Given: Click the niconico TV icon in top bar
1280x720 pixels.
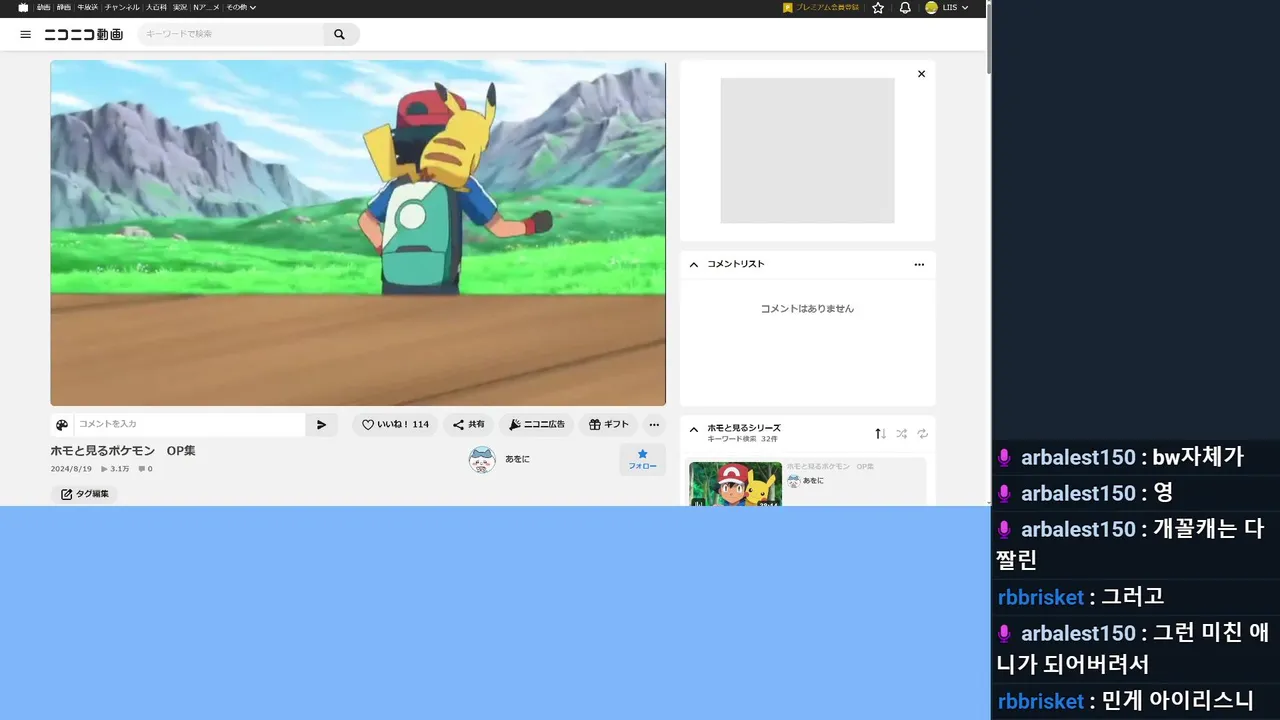Looking at the screenshot, I should coord(23,7).
